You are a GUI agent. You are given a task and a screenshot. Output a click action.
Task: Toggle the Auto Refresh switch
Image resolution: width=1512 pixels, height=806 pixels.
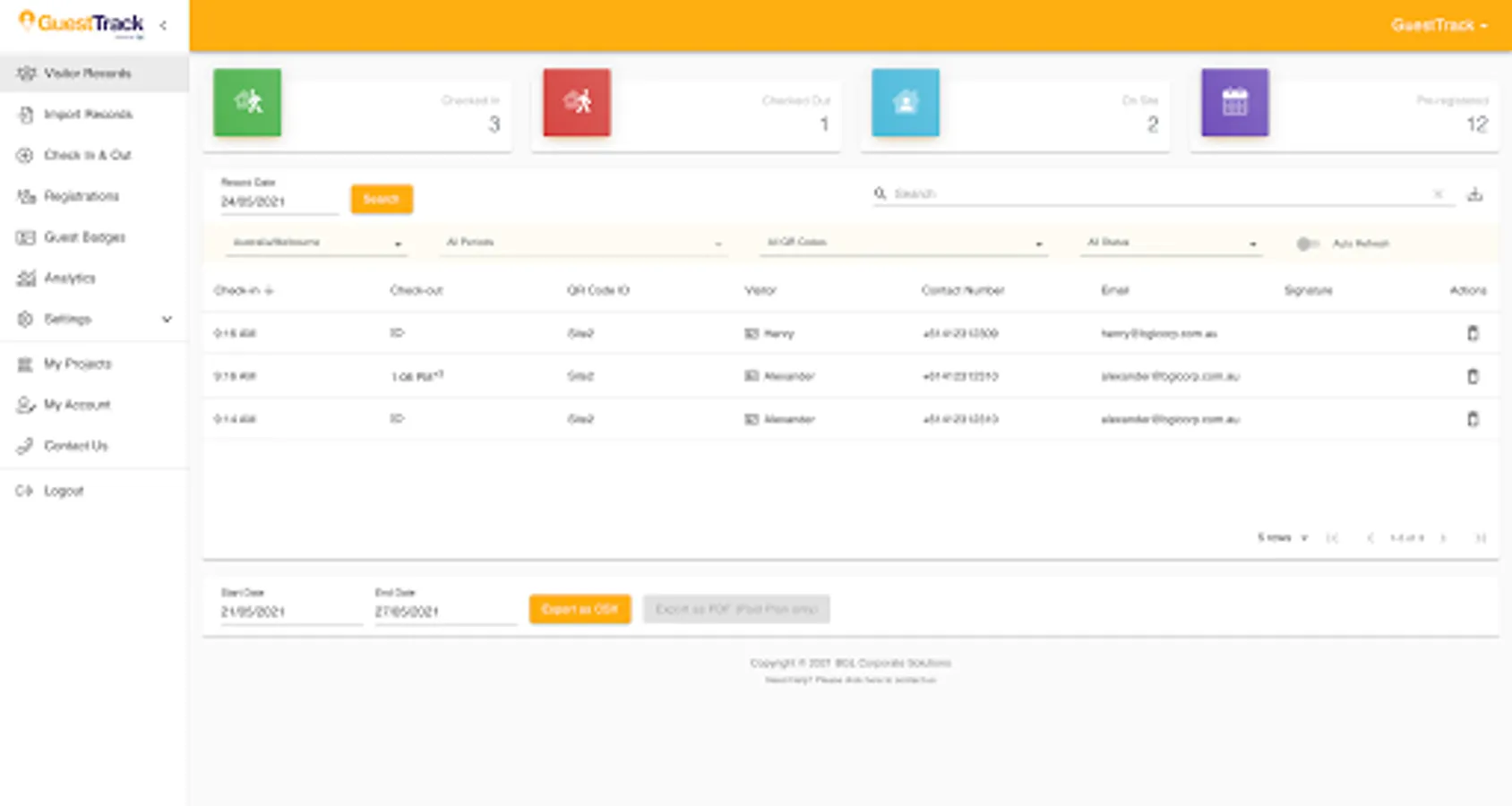[1308, 244]
